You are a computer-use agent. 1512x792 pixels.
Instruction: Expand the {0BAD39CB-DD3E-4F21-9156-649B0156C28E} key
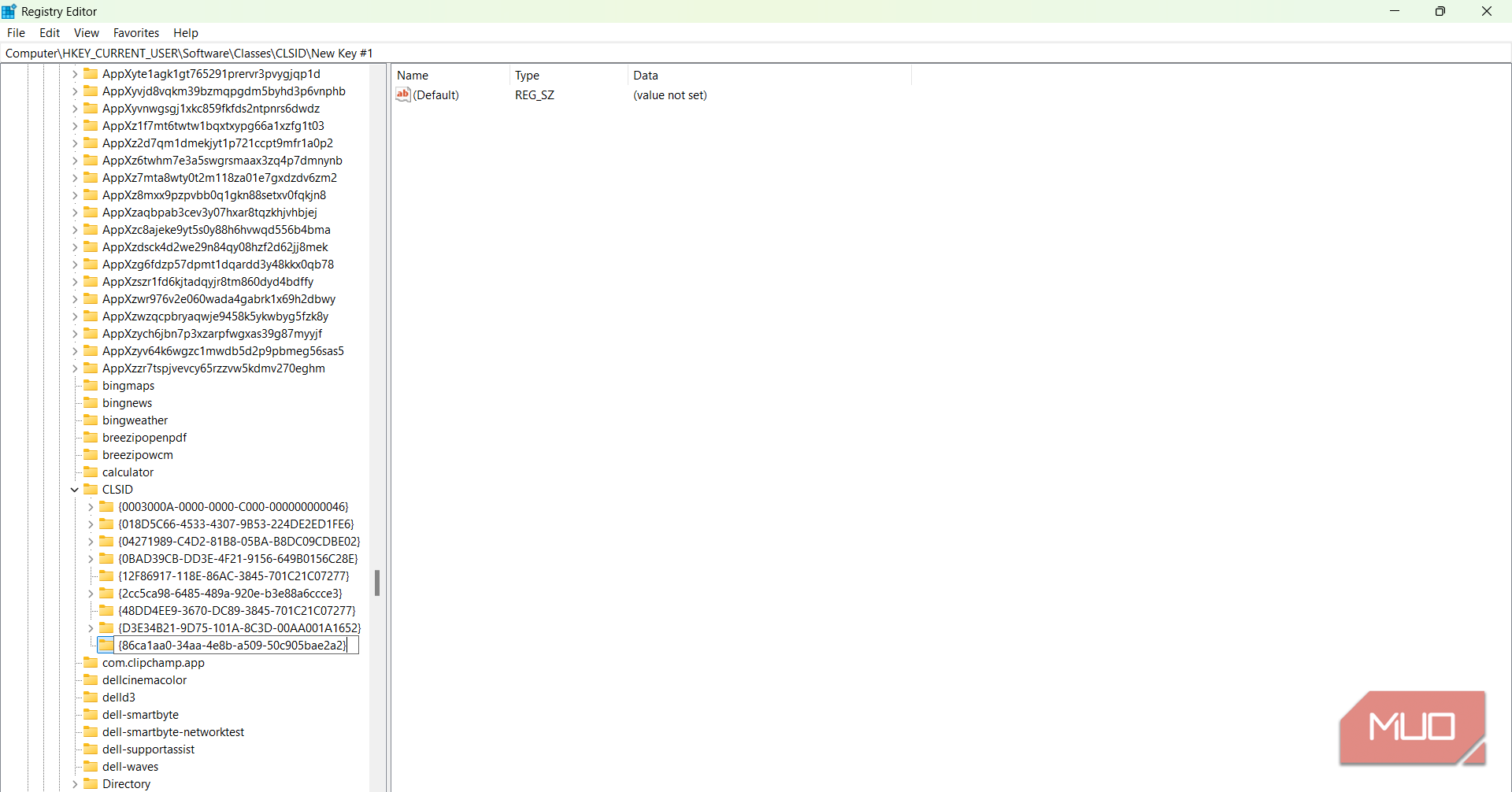(x=91, y=559)
